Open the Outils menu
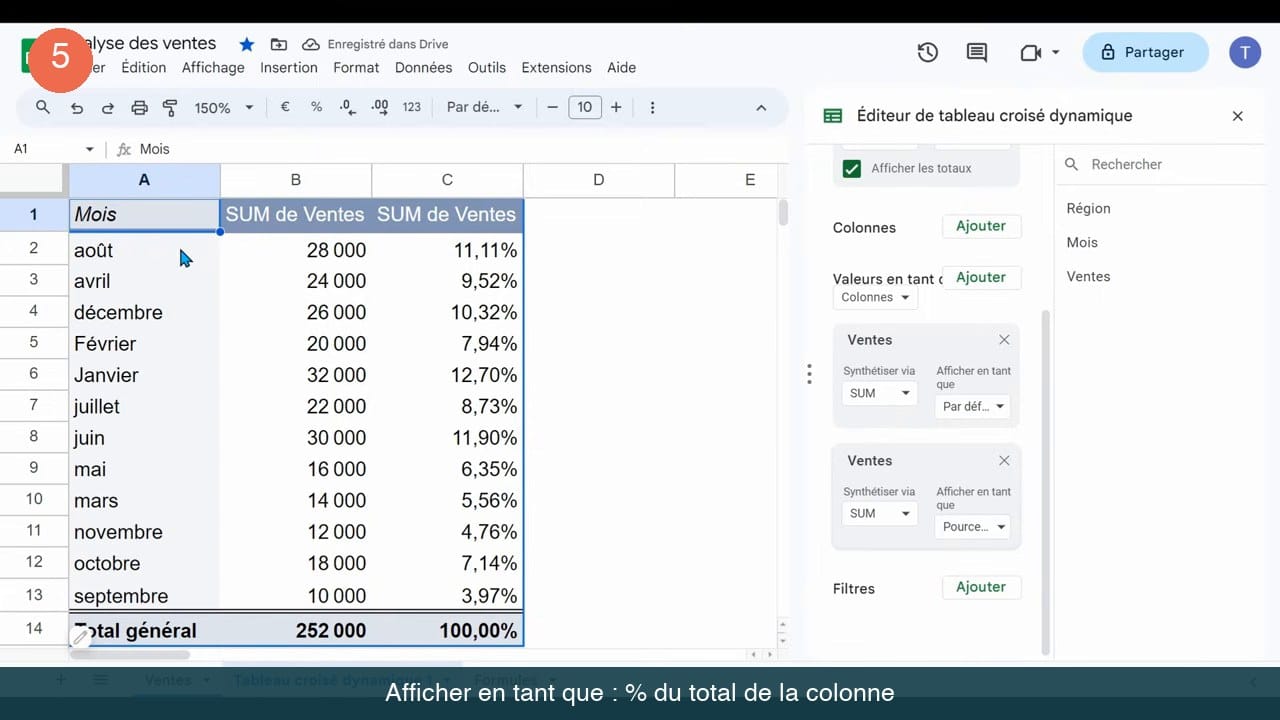 [487, 67]
